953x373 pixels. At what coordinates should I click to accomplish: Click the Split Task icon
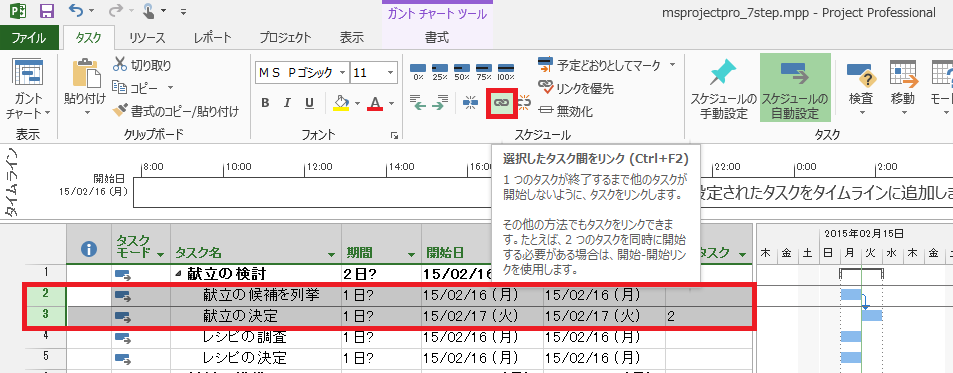point(471,103)
